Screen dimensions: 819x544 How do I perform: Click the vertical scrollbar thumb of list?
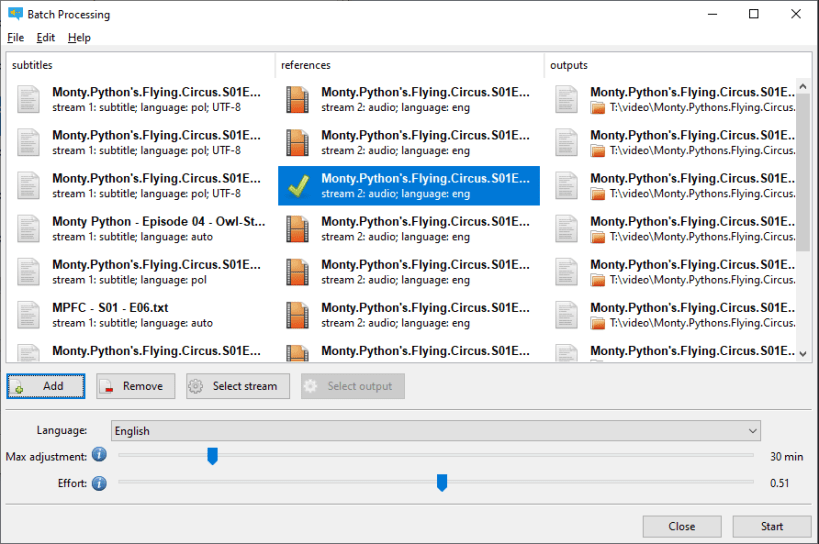coord(803,172)
